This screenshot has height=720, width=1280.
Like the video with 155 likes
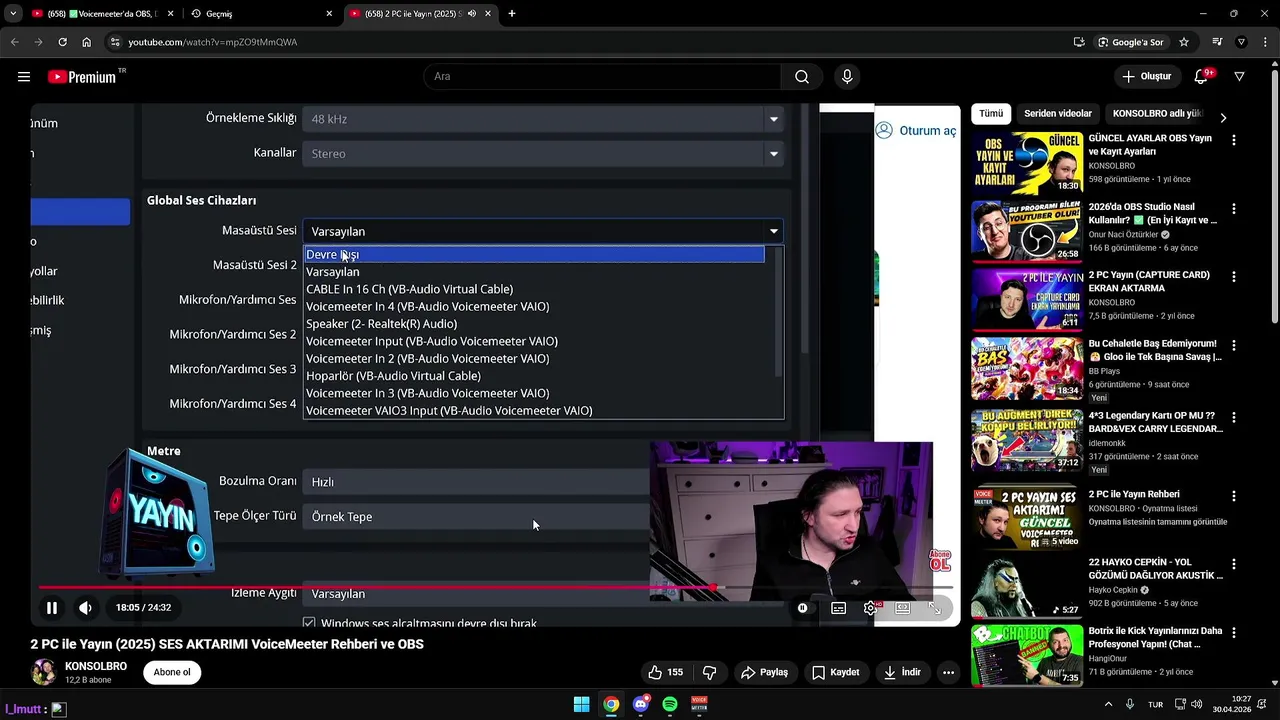pyautogui.click(x=665, y=672)
